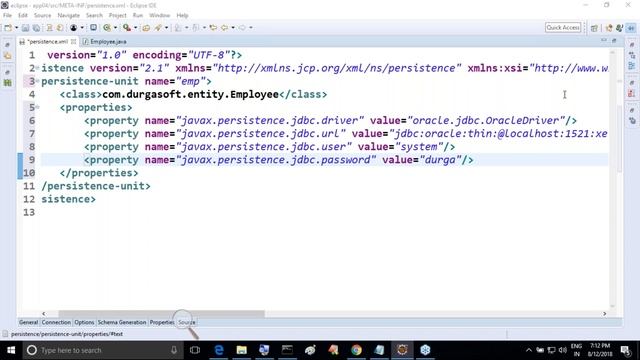Open the Help menu

(x=182, y=16)
